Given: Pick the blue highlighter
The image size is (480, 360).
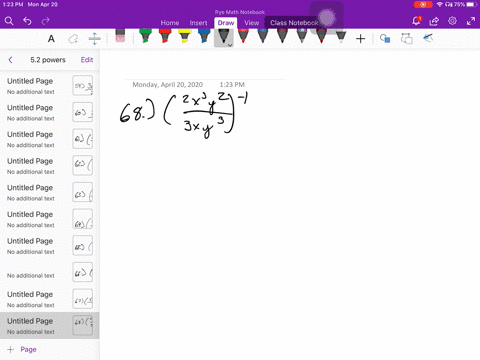Looking at the screenshot, I should click(x=204, y=36).
